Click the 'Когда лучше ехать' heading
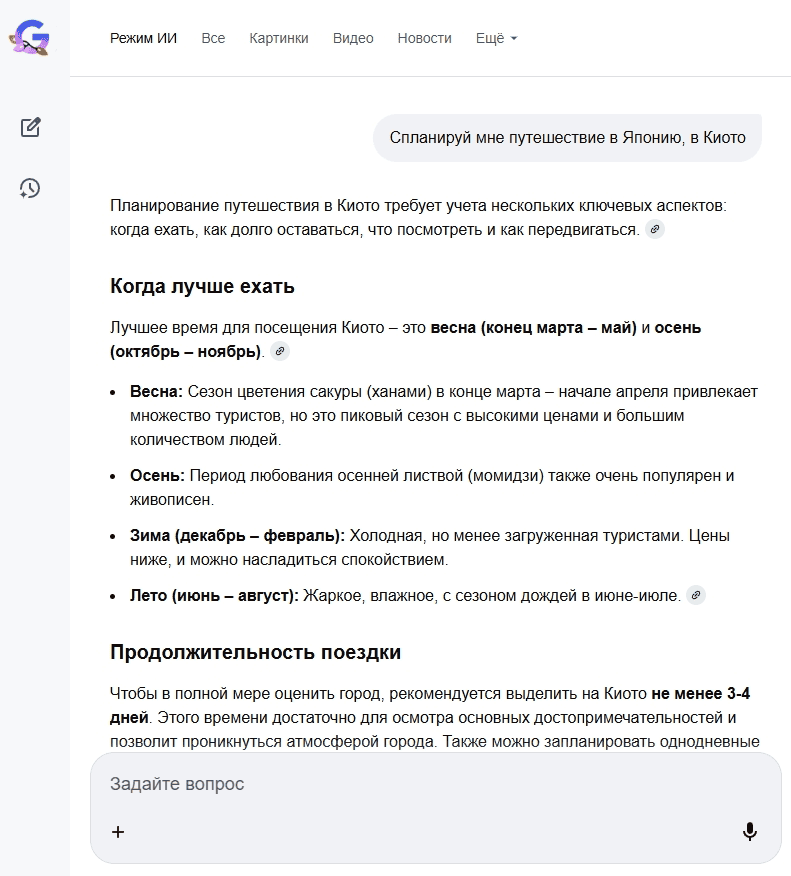The height and width of the screenshot is (876, 791). (x=202, y=287)
